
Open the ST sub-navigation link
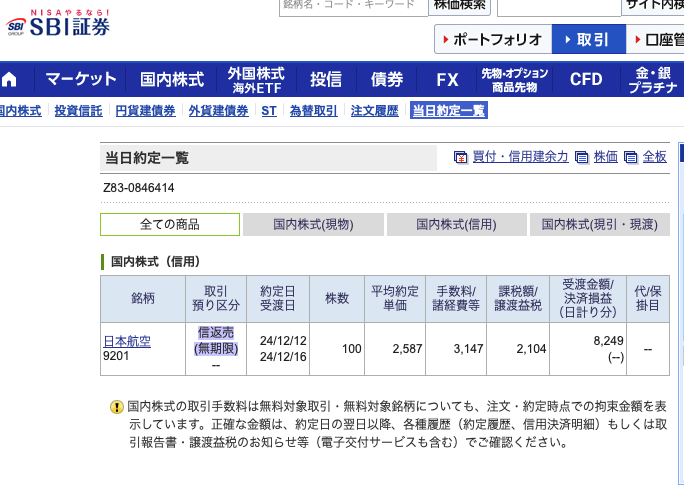coord(269,111)
